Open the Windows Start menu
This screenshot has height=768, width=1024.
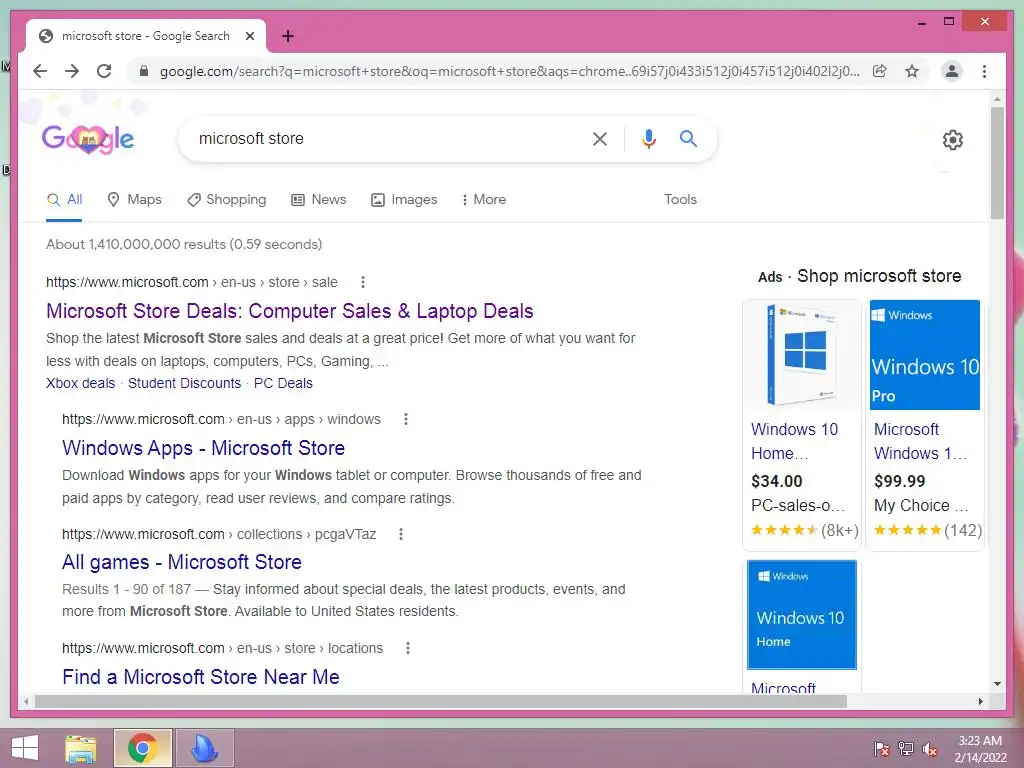(x=25, y=748)
